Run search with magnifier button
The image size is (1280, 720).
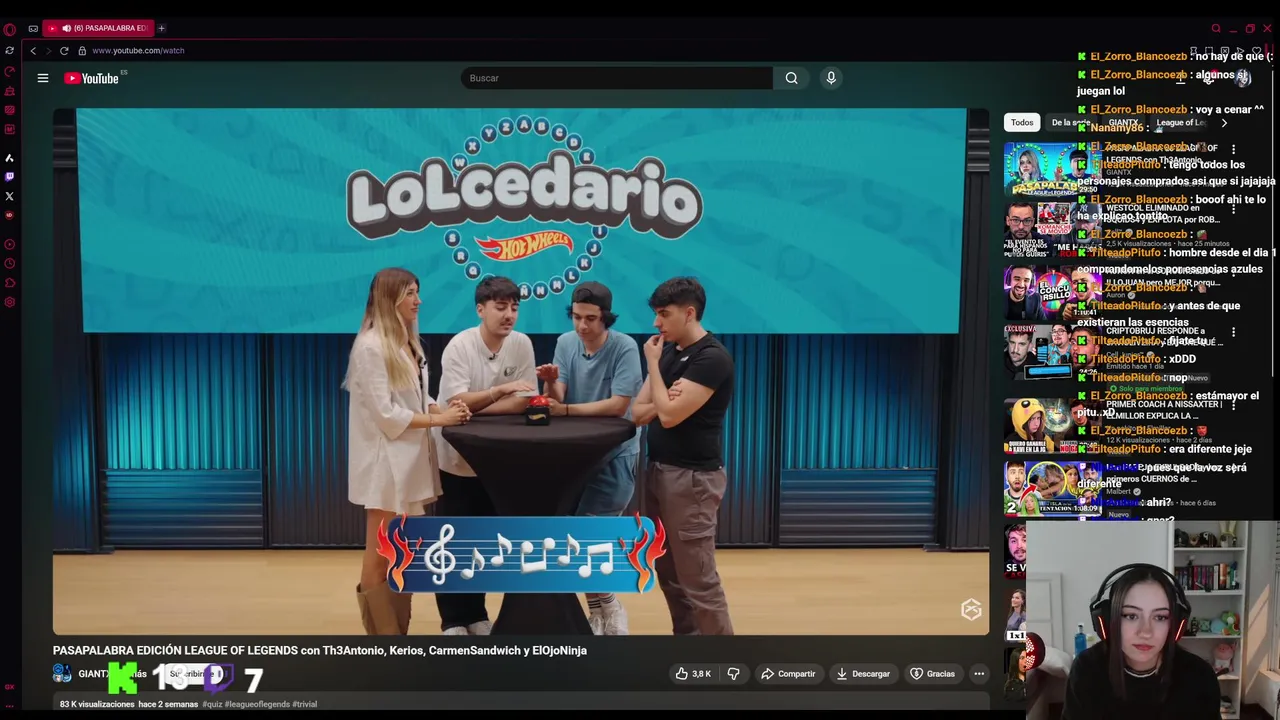(x=791, y=78)
